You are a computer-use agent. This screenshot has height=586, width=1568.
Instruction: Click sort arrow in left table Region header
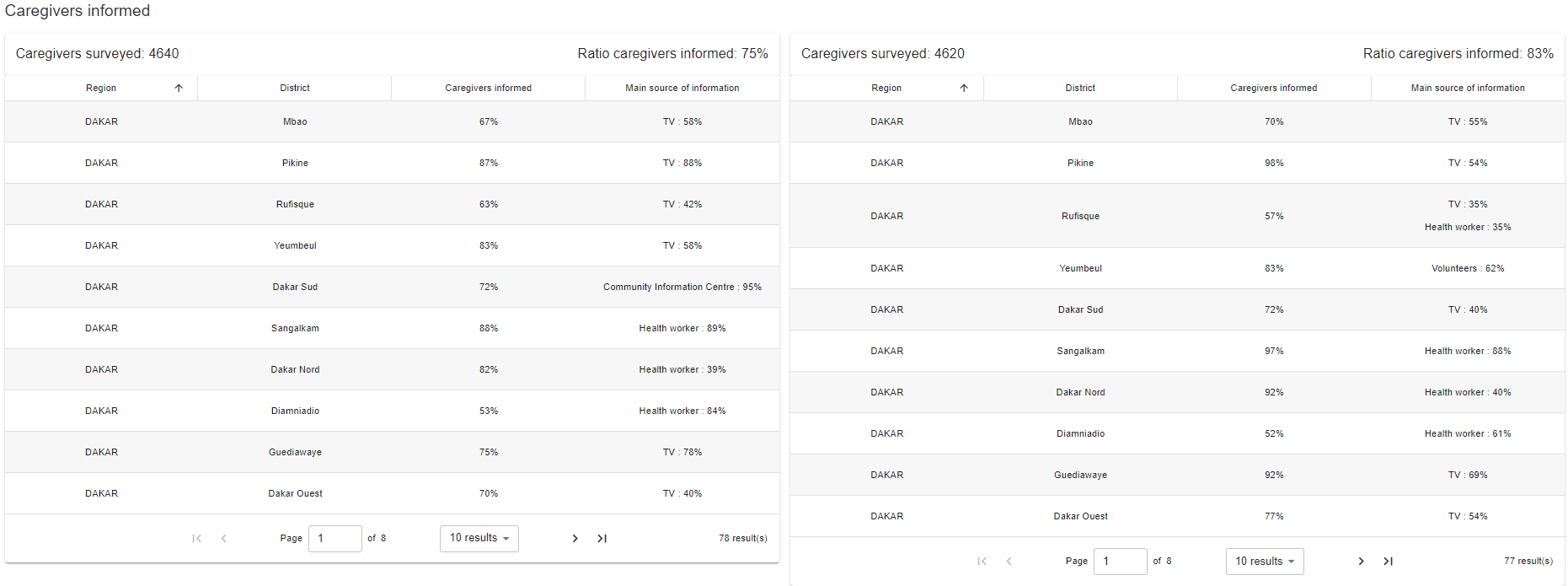pos(179,88)
